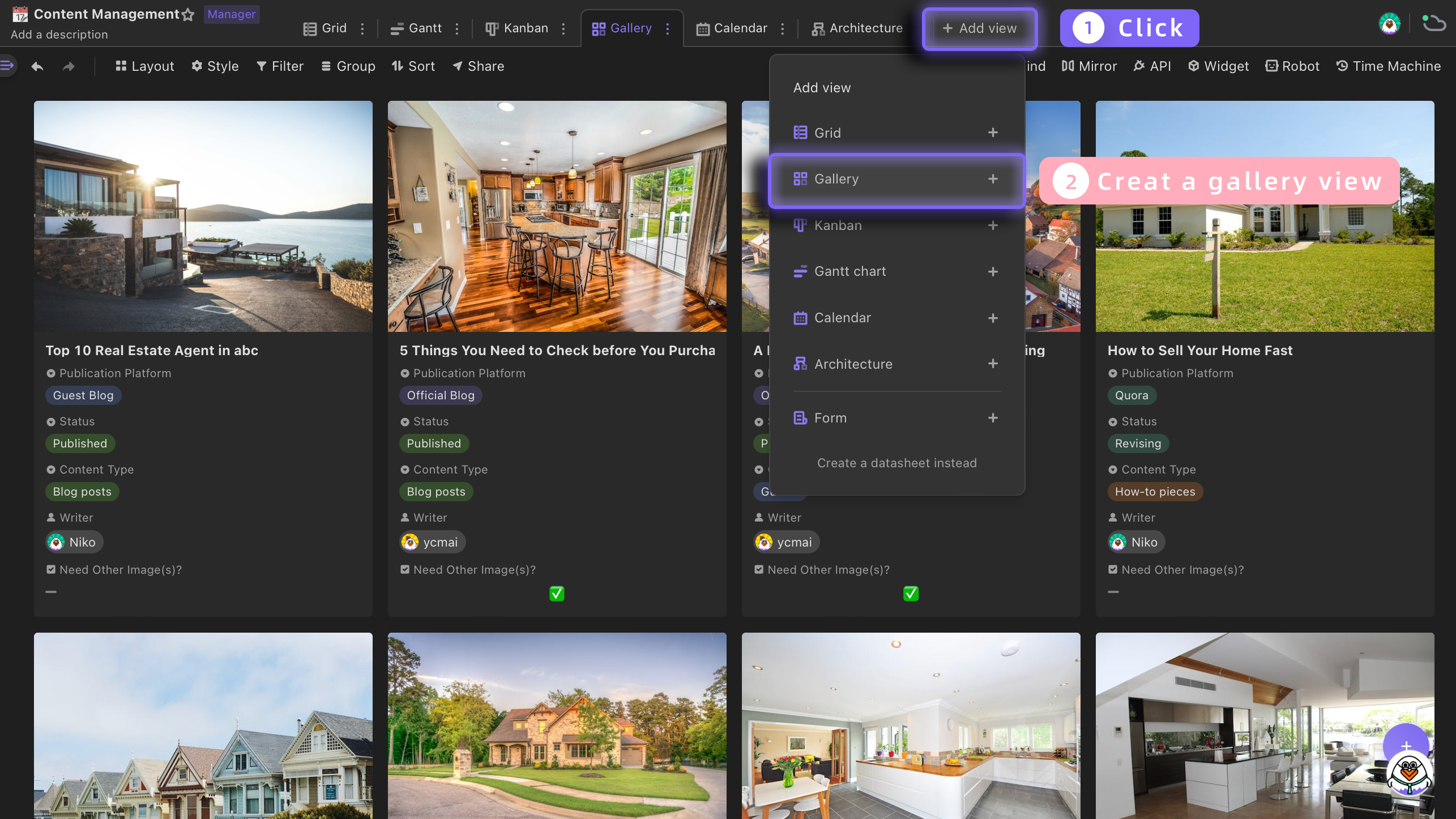Click Create a datasheet instead link

tap(897, 463)
